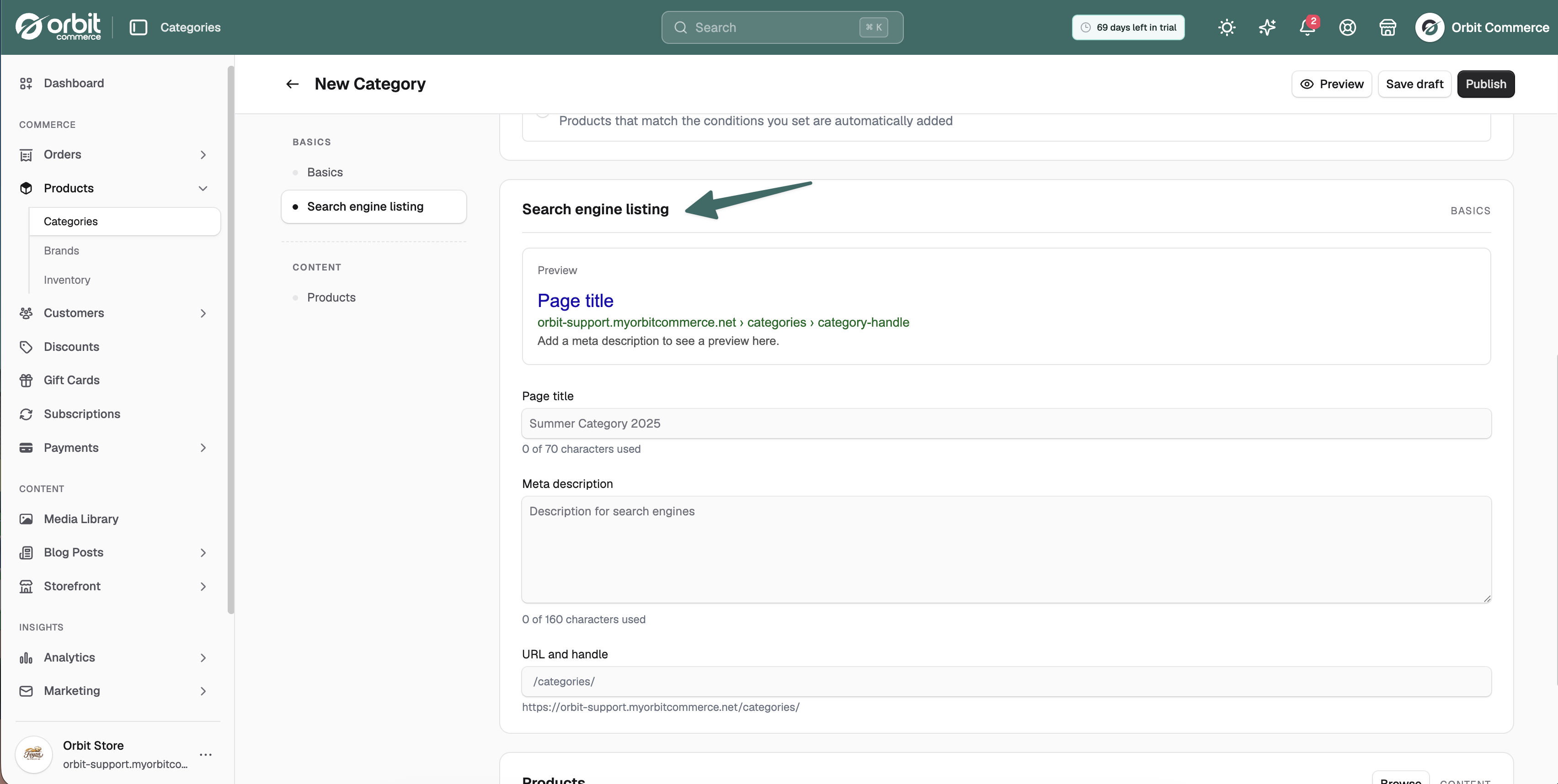Screen dimensions: 1558x784
Task: Jump to Basics section in page outline
Action: [x=325, y=172]
